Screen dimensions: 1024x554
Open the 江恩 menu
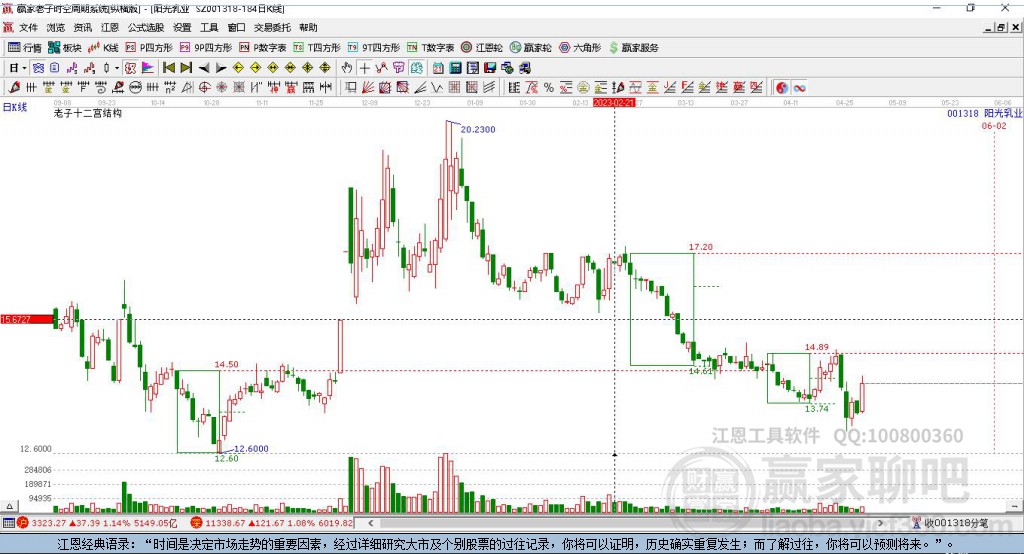click(110, 27)
